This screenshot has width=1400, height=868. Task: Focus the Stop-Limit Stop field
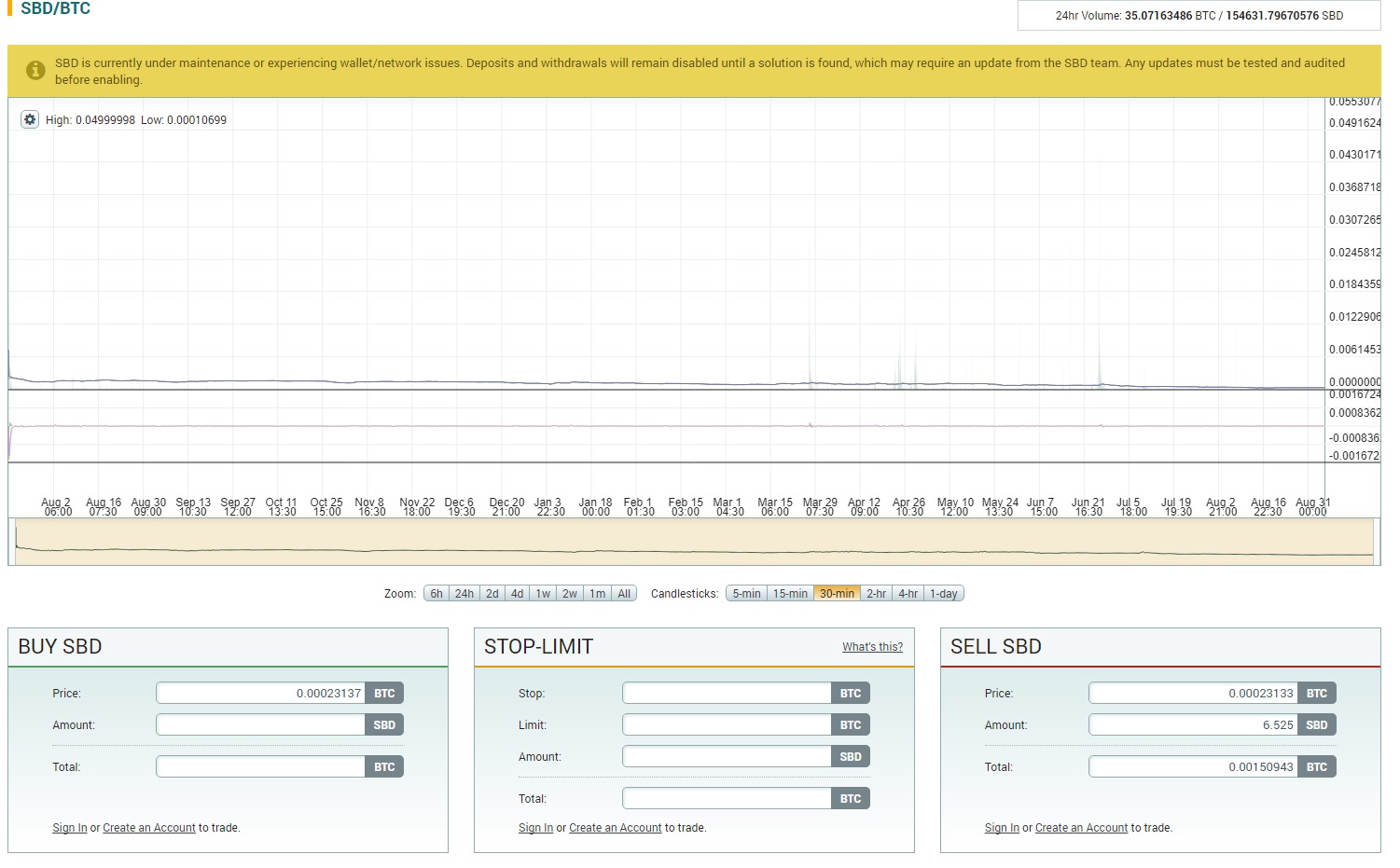[727, 694]
